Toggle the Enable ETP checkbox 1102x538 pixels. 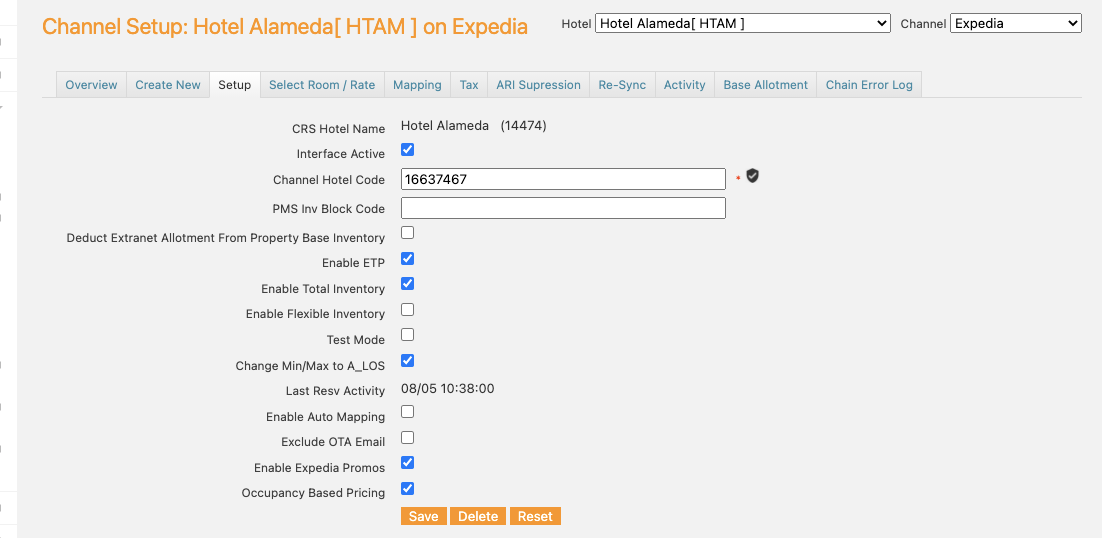[408, 258]
